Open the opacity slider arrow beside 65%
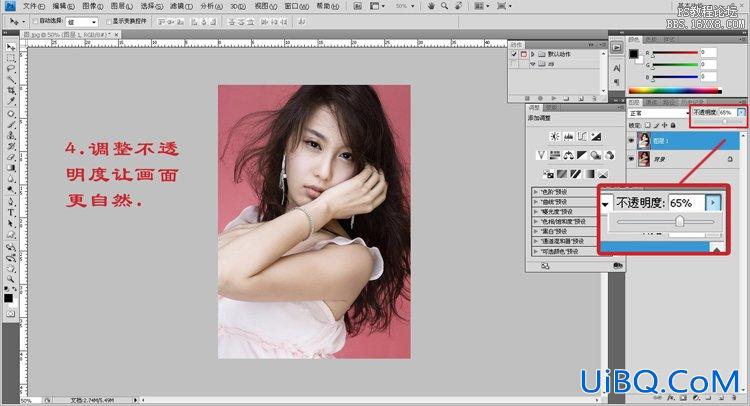Image resolution: width=750 pixels, height=406 pixels. coord(741,112)
